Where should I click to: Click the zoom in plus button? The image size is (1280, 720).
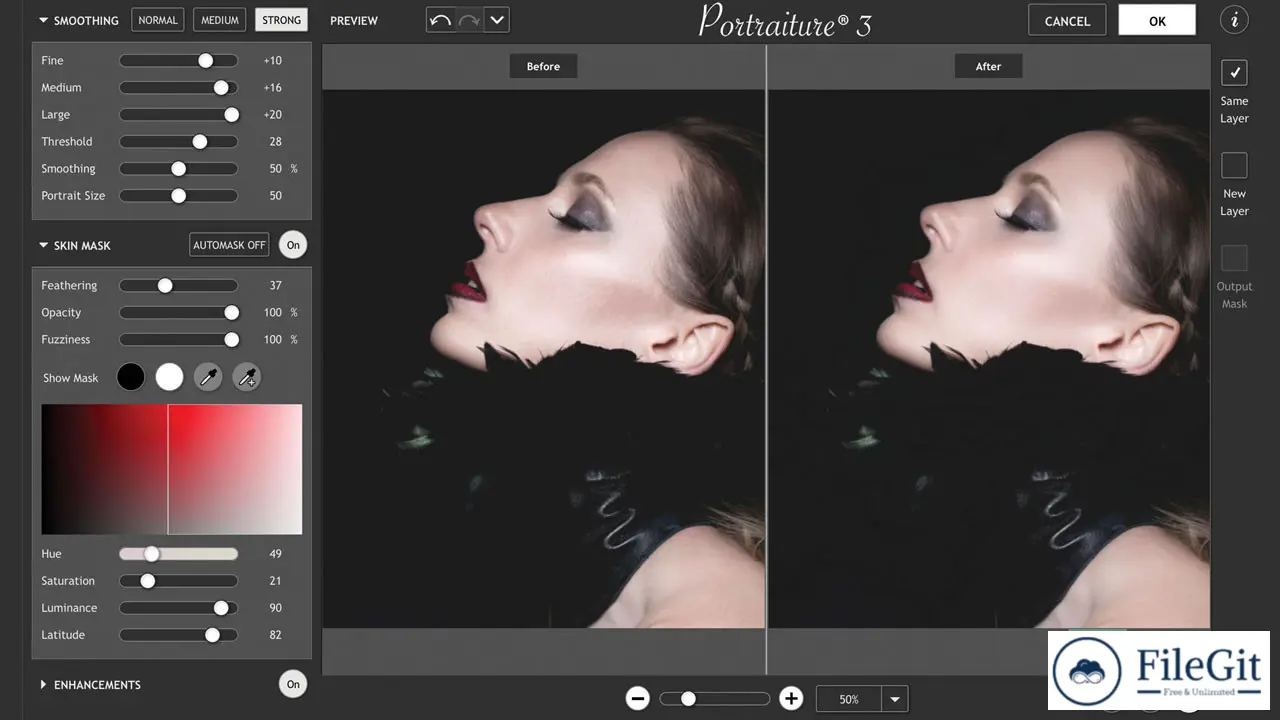(x=791, y=699)
